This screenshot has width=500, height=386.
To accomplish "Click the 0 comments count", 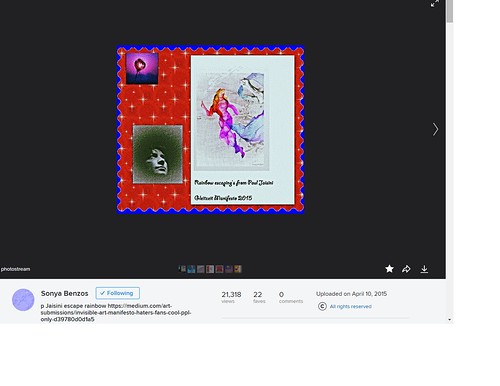I will 291,297.
